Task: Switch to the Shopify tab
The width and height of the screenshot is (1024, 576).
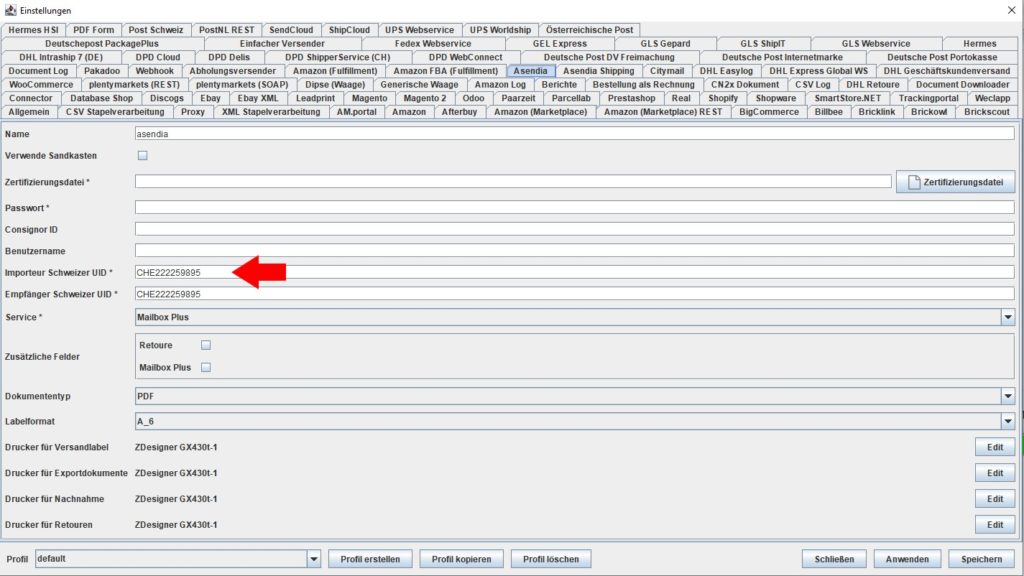Action: [723, 98]
